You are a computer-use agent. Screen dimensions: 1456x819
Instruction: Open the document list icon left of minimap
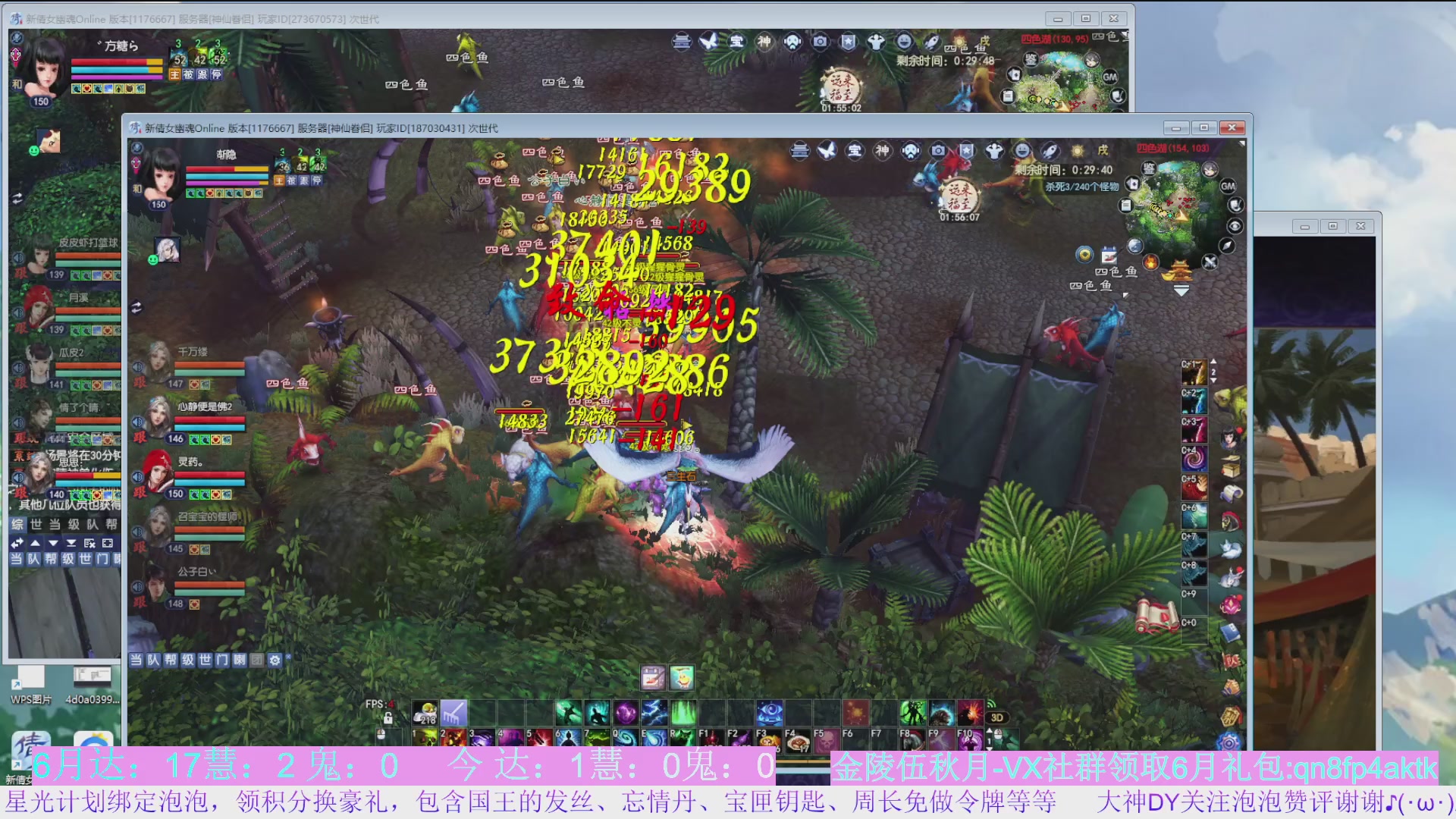1126,206
